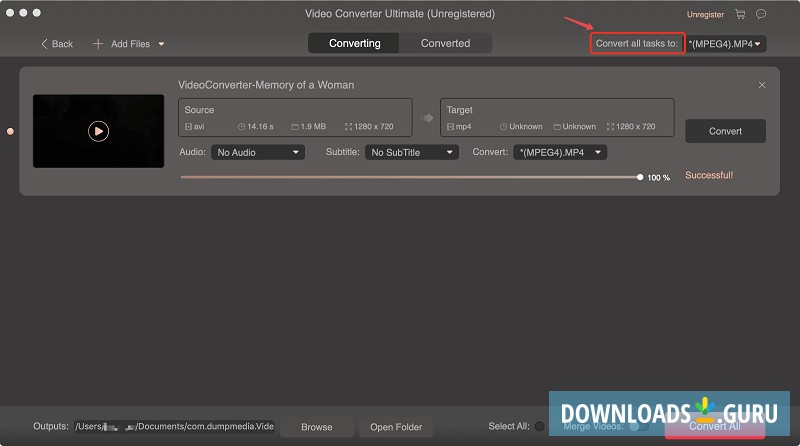Click the Unregister link
The image size is (800, 446).
point(705,15)
